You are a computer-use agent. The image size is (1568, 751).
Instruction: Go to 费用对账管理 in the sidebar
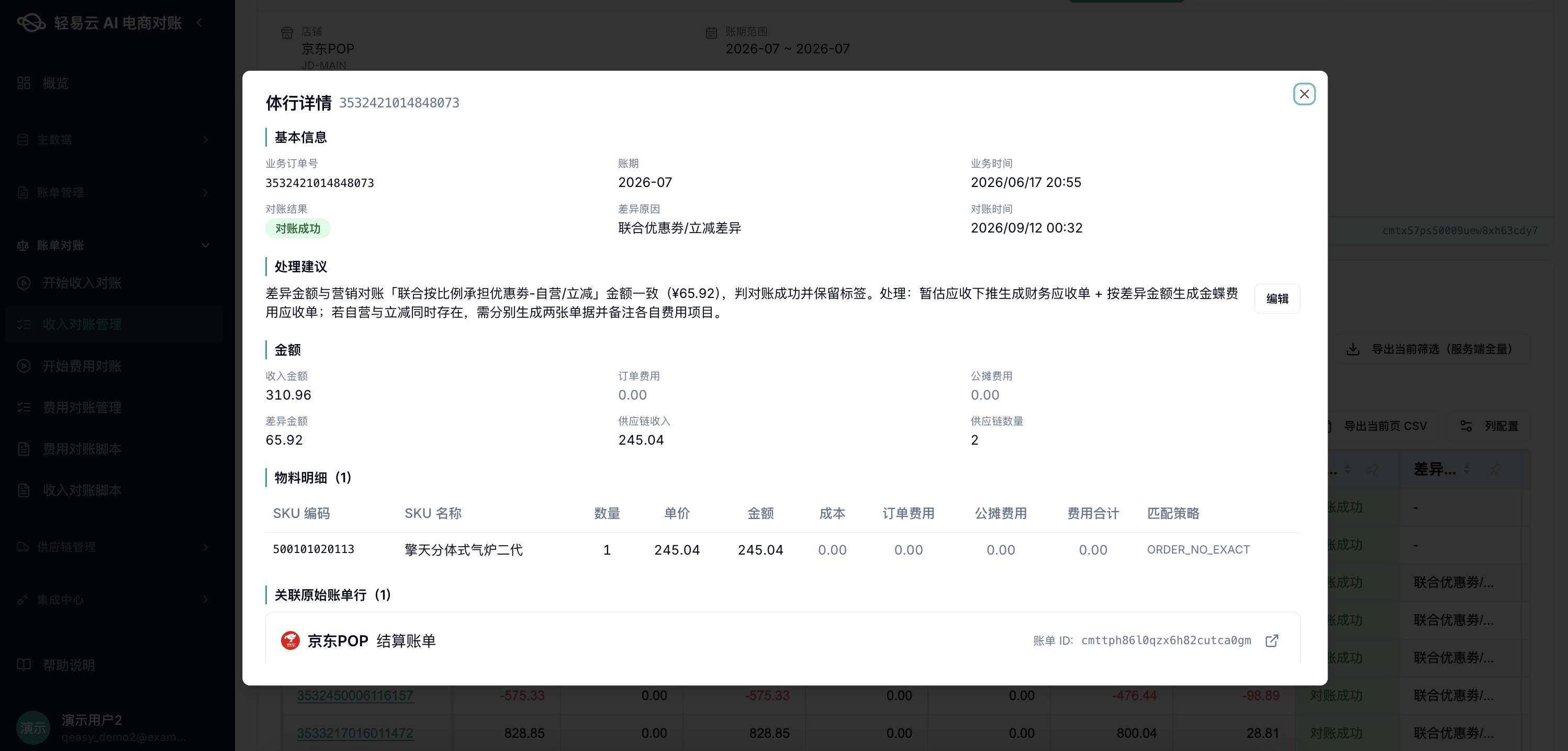pos(115,407)
